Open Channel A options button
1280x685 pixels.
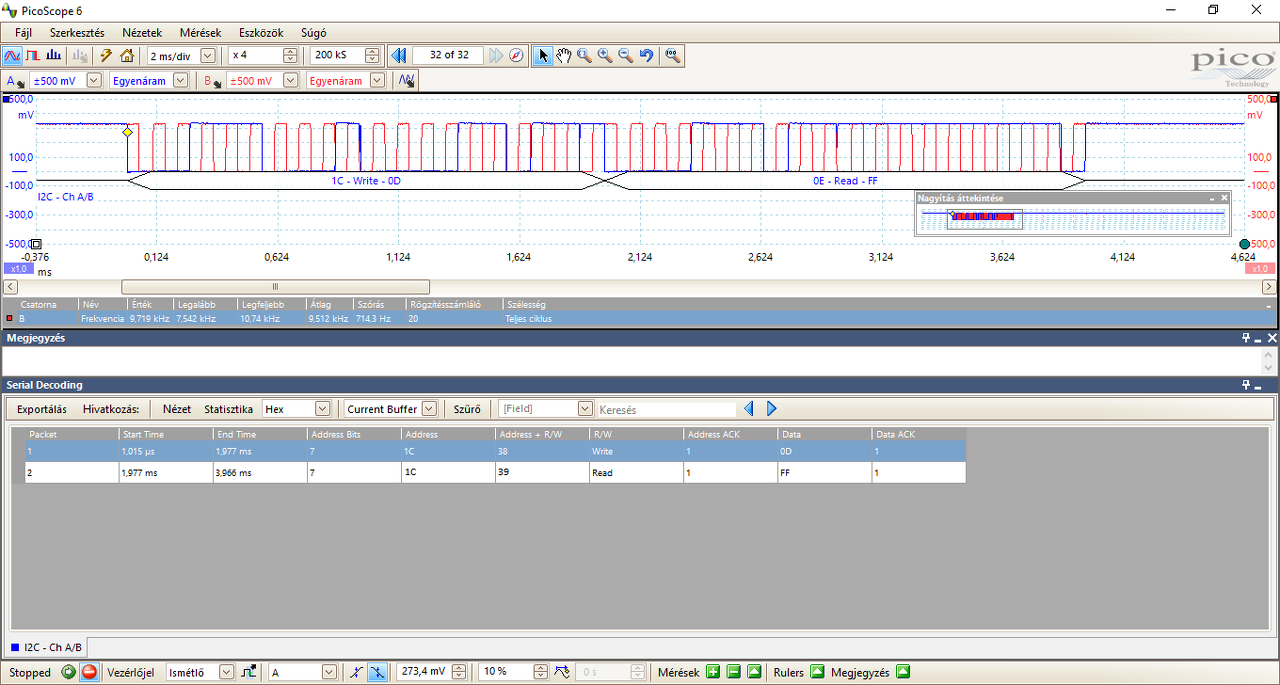click(x=15, y=81)
